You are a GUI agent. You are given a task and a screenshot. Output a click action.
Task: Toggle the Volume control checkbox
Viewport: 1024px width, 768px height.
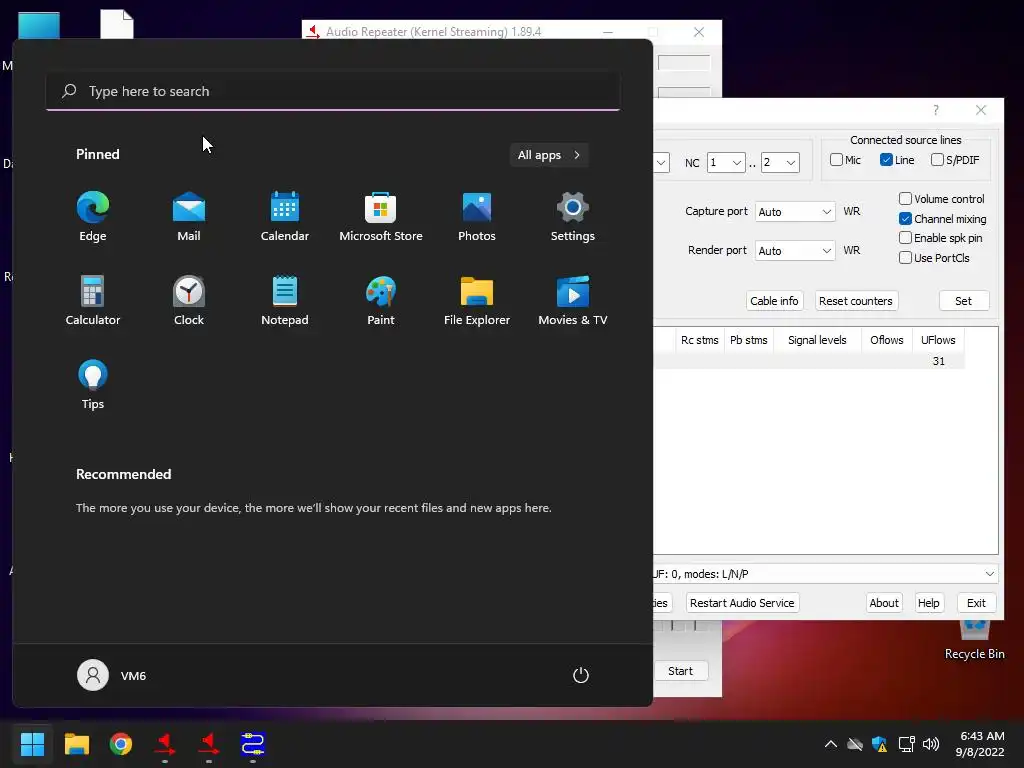pyautogui.click(x=905, y=199)
